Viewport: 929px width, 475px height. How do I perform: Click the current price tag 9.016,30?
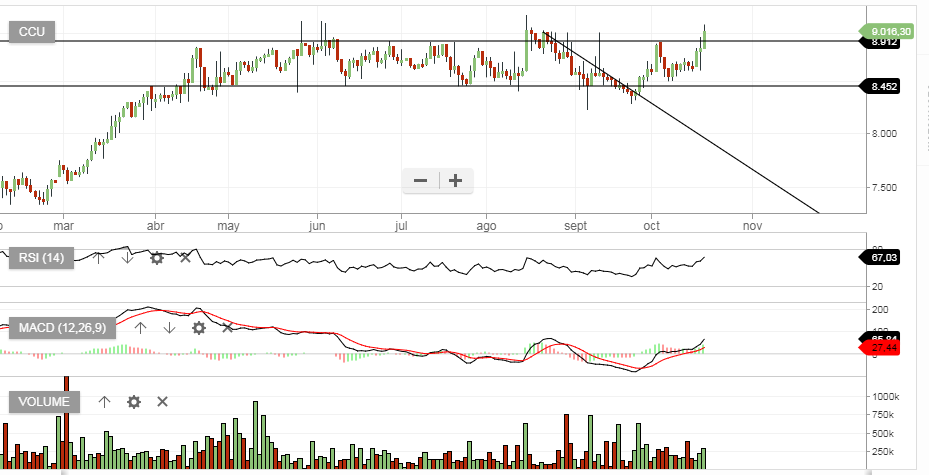tap(886, 31)
